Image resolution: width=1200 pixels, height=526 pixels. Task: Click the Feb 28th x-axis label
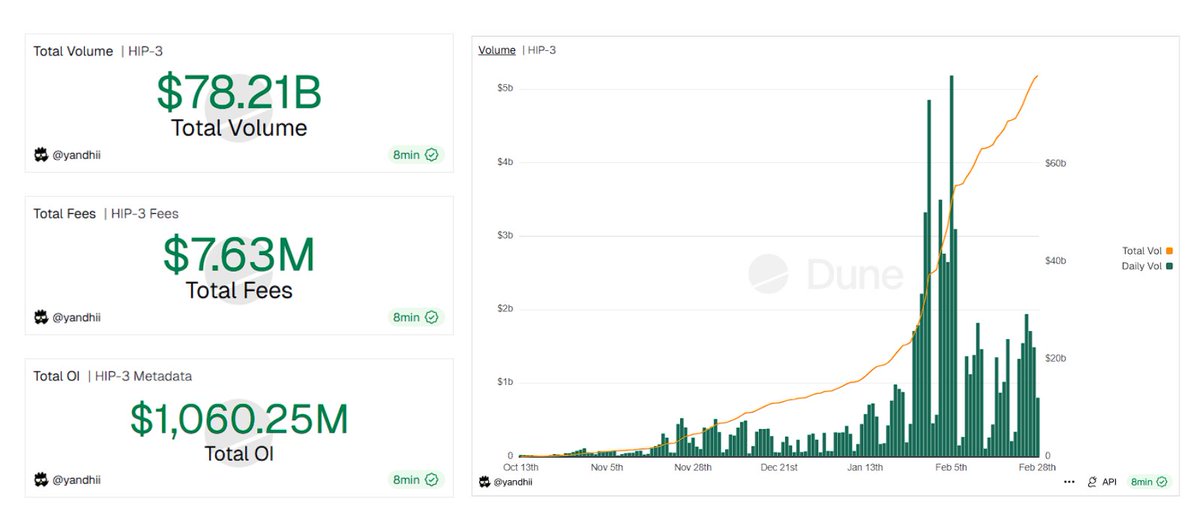1039,467
